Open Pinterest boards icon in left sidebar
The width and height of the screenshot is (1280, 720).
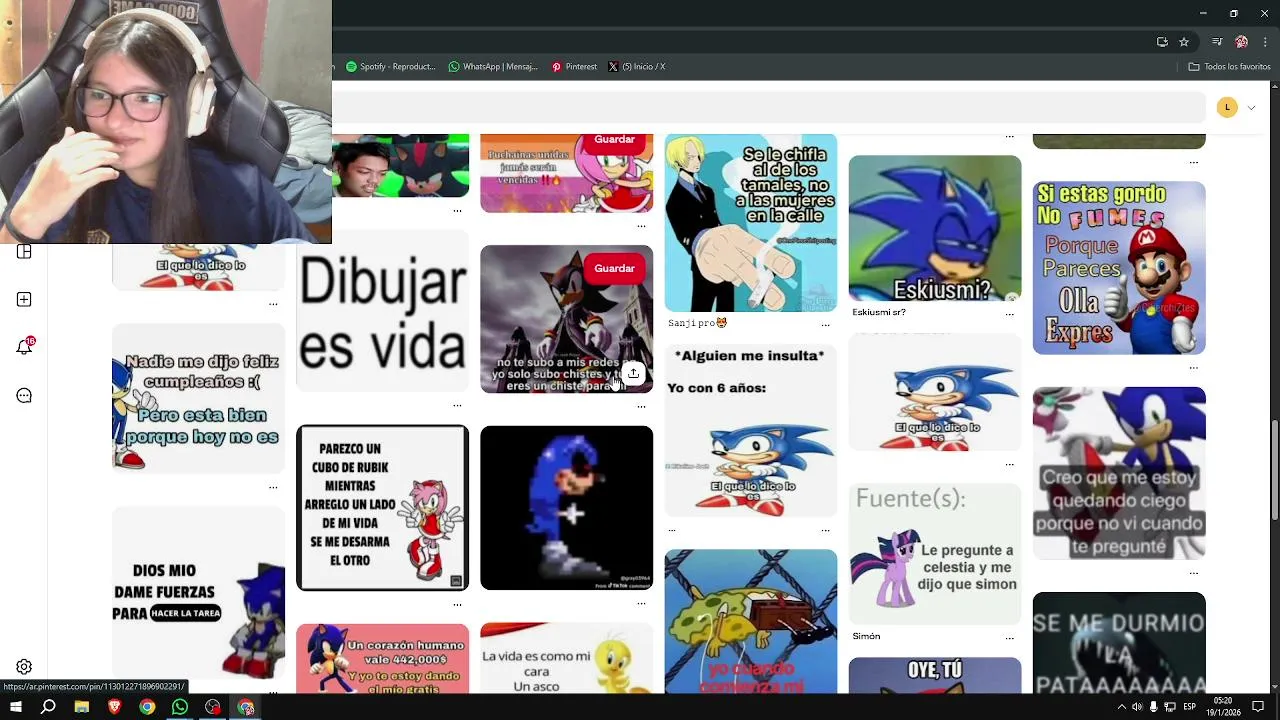tap(24, 252)
